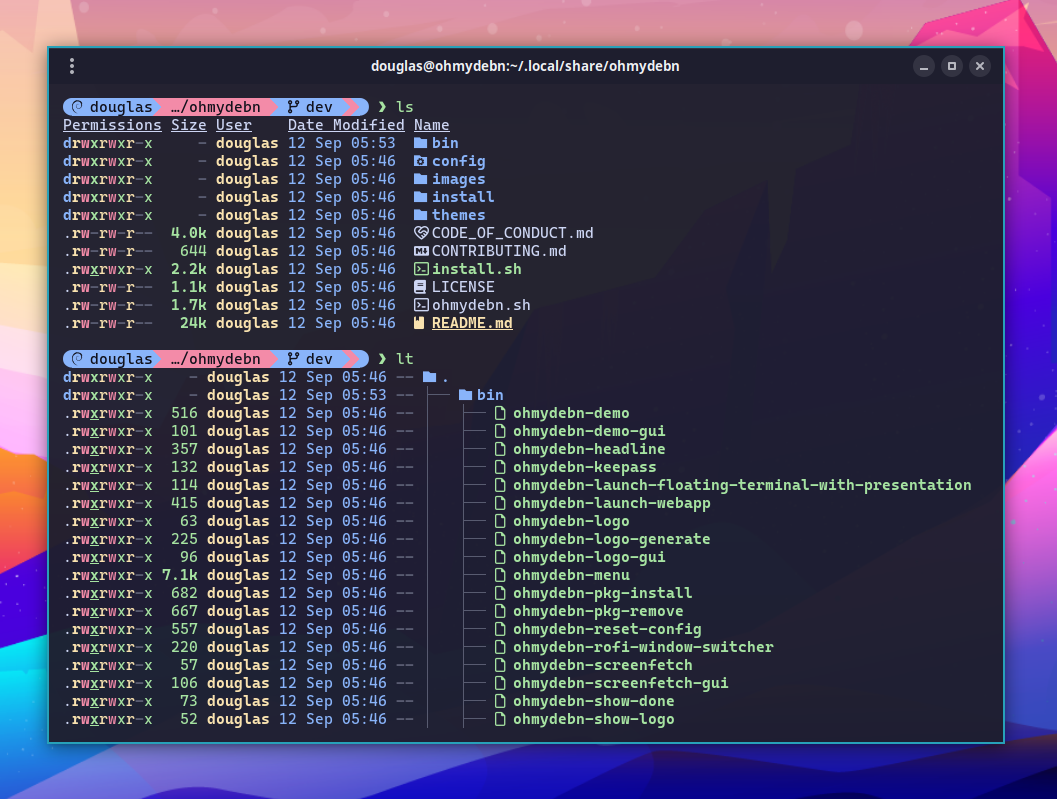Select ohmydebn-keepass in the bin tree
This screenshot has height=799, width=1057.
coord(586,467)
